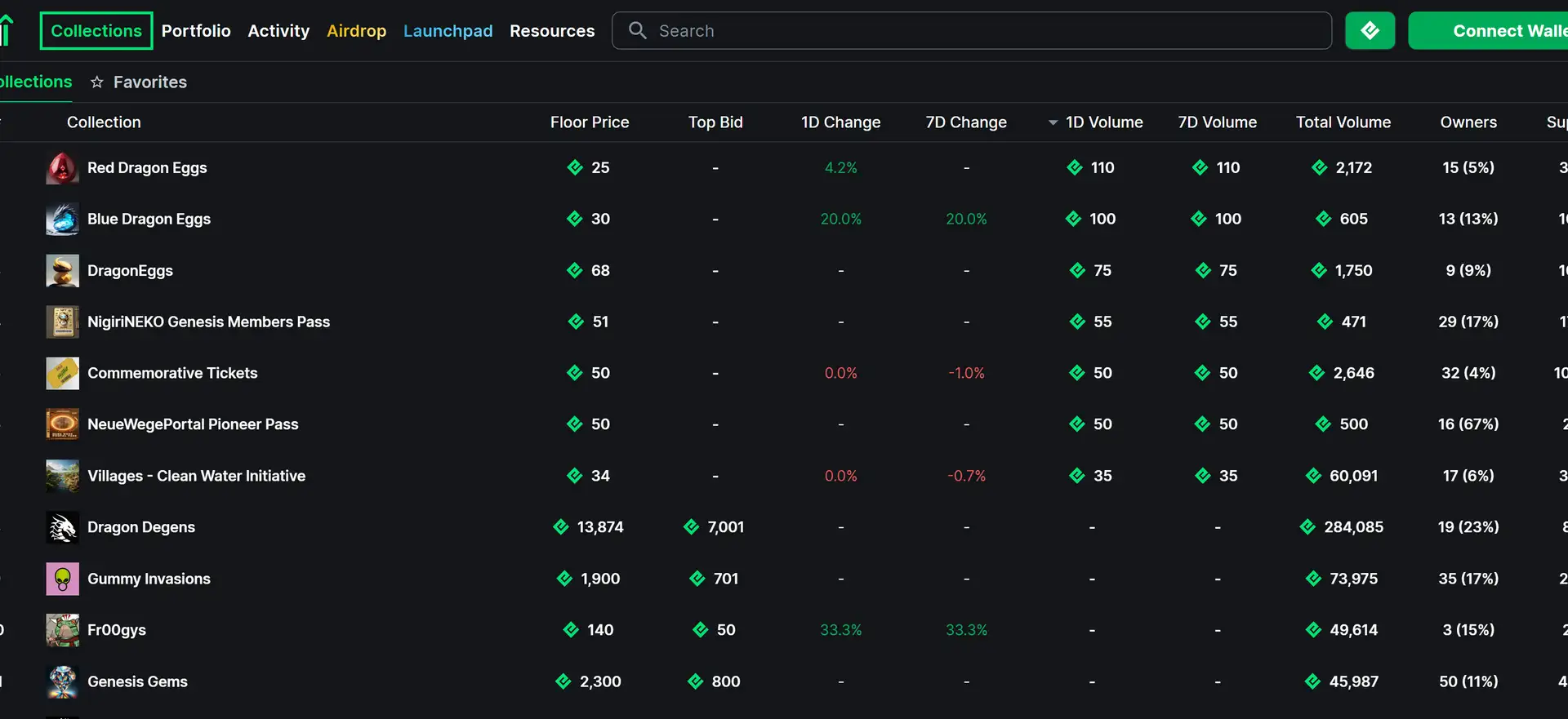The width and height of the screenshot is (1568, 719).
Task: Click the green diamond token button
Action: pyautogui.click(x=1370, y=31)
